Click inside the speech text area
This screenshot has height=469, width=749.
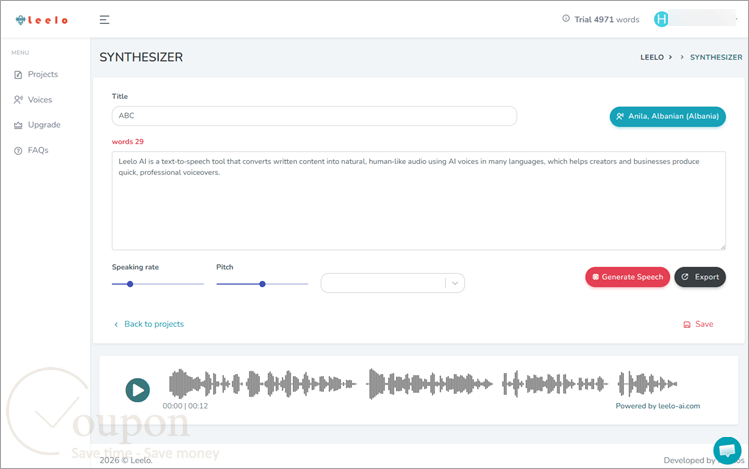tap(418, 201)
